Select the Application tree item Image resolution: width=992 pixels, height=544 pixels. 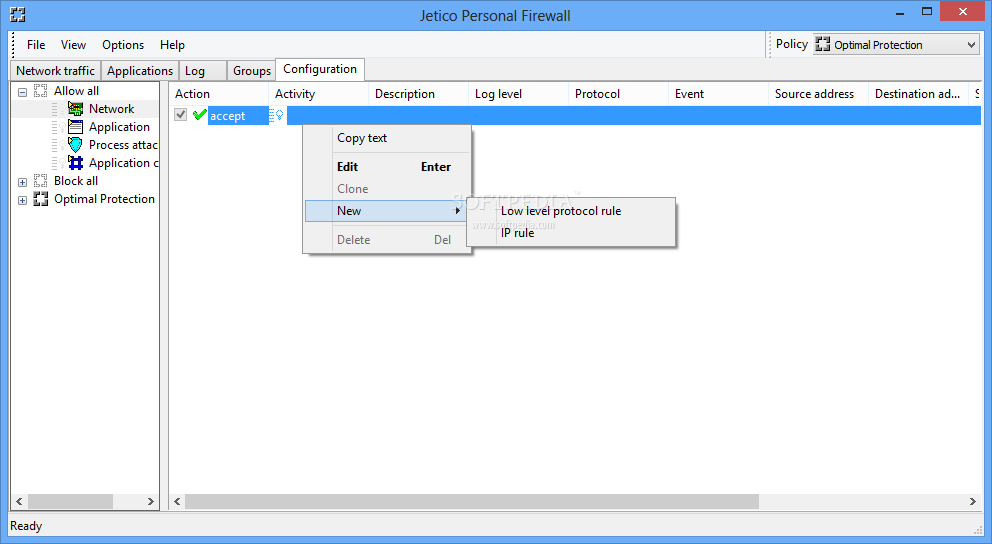tap(120, 127)
